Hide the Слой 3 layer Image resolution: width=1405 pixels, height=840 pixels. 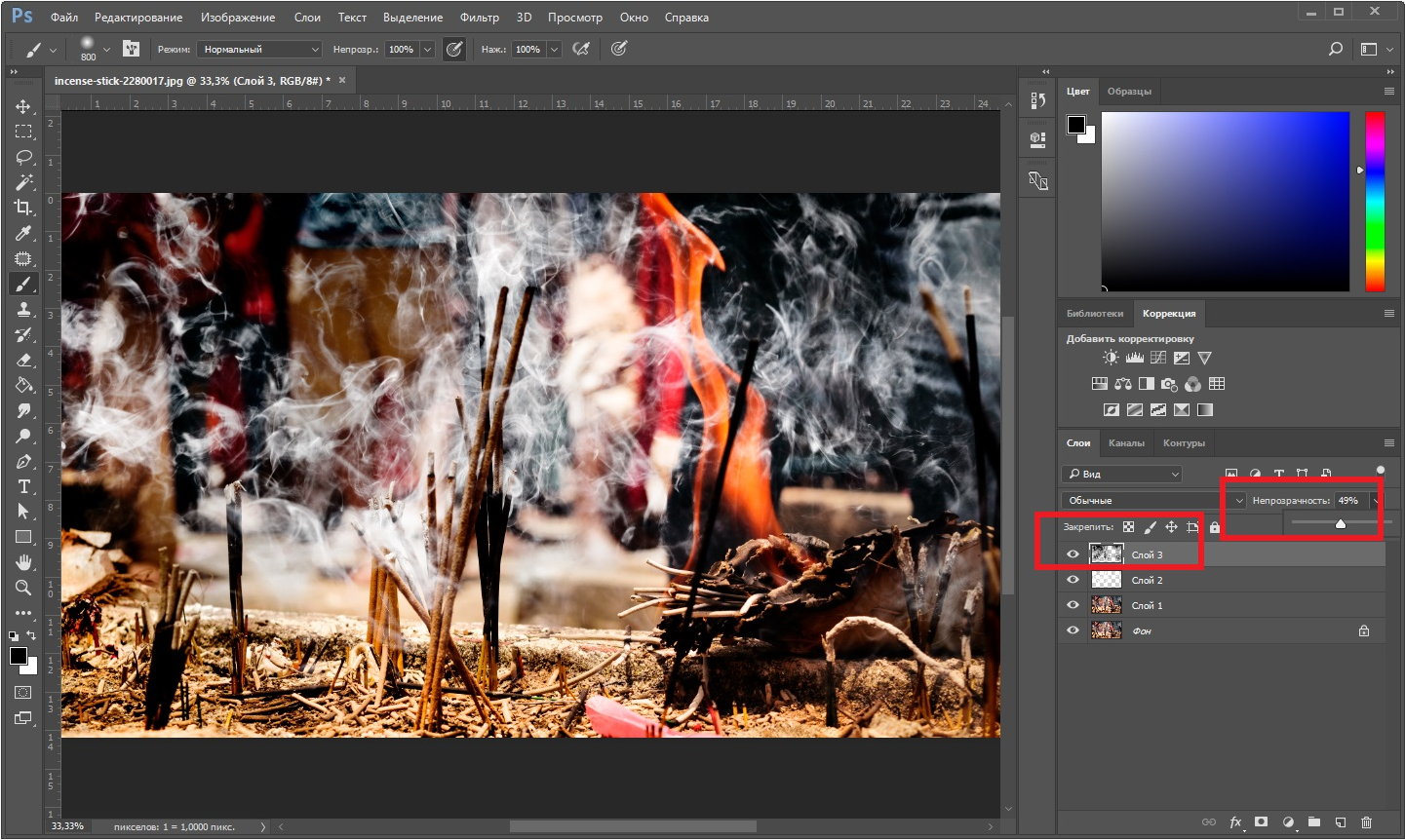point(1073,554)
